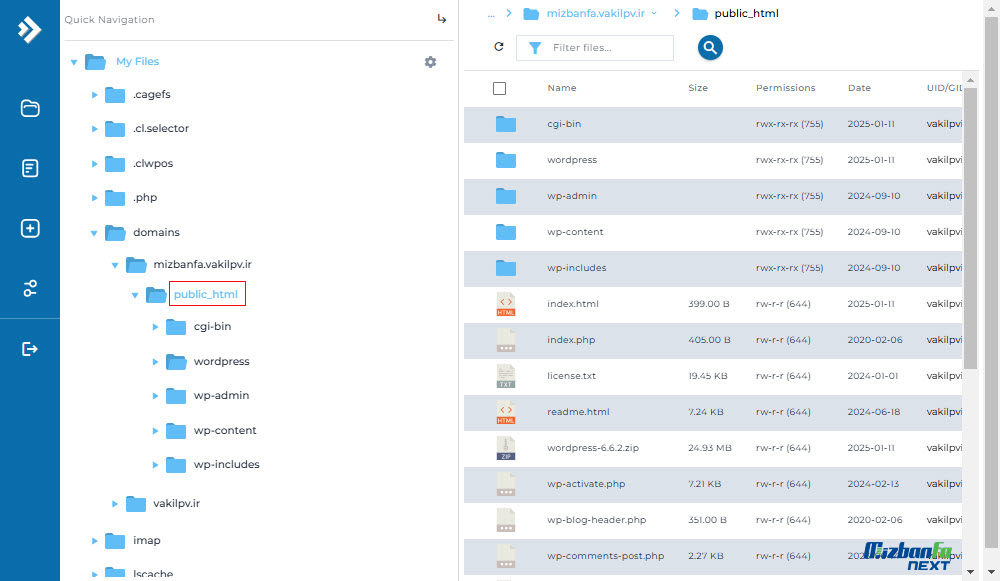The height and width of the screenshot is (581, 1000).
Task: Click the wordpress folder icon in file list
Action: (506, 159)
